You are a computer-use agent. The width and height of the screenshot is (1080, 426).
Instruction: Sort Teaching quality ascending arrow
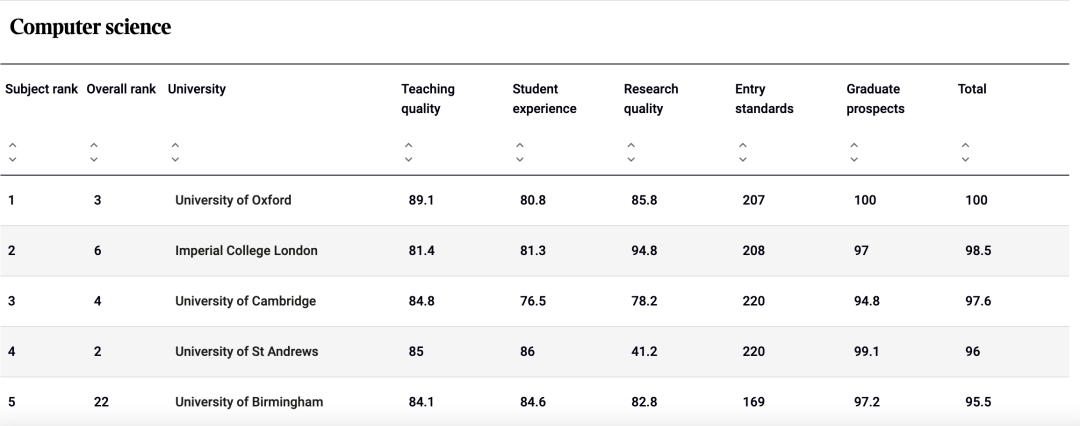pos(408,145)
